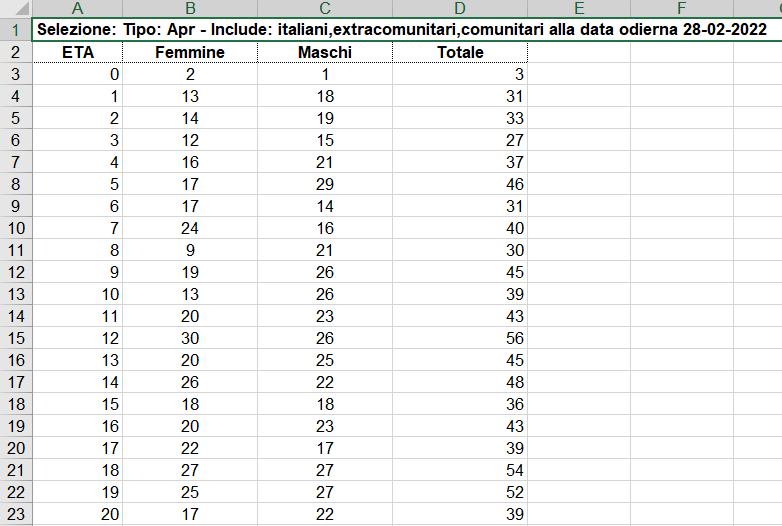The width and height of the screenshot is (782, 526).
Task: Click the Totale header cell
Action: pyautogui.click(x=460, y=52)
